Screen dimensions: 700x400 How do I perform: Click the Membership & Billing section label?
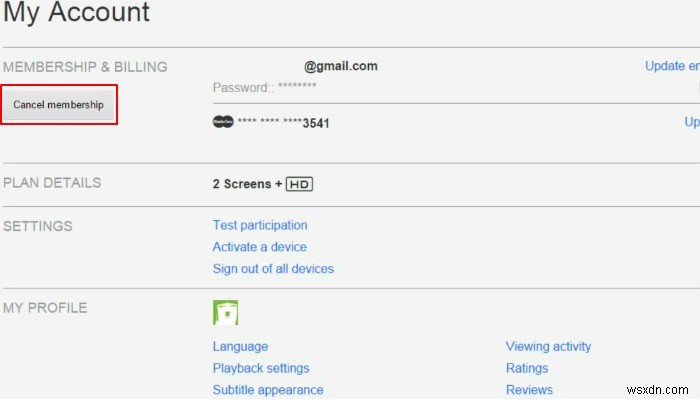[85, 67]
